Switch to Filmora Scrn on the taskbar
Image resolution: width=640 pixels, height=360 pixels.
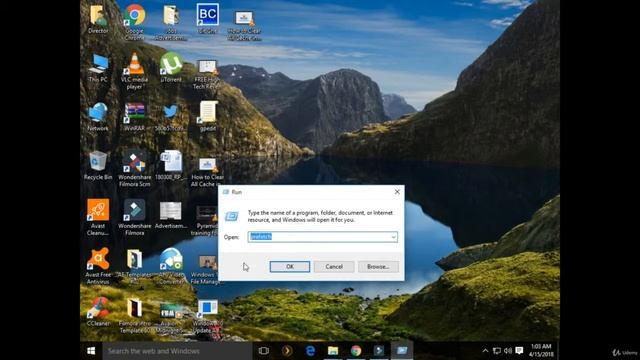coord(379,351)
